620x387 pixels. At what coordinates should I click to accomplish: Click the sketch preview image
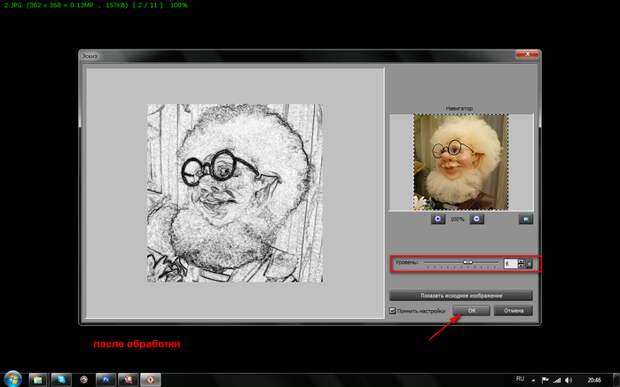[235, 193]
